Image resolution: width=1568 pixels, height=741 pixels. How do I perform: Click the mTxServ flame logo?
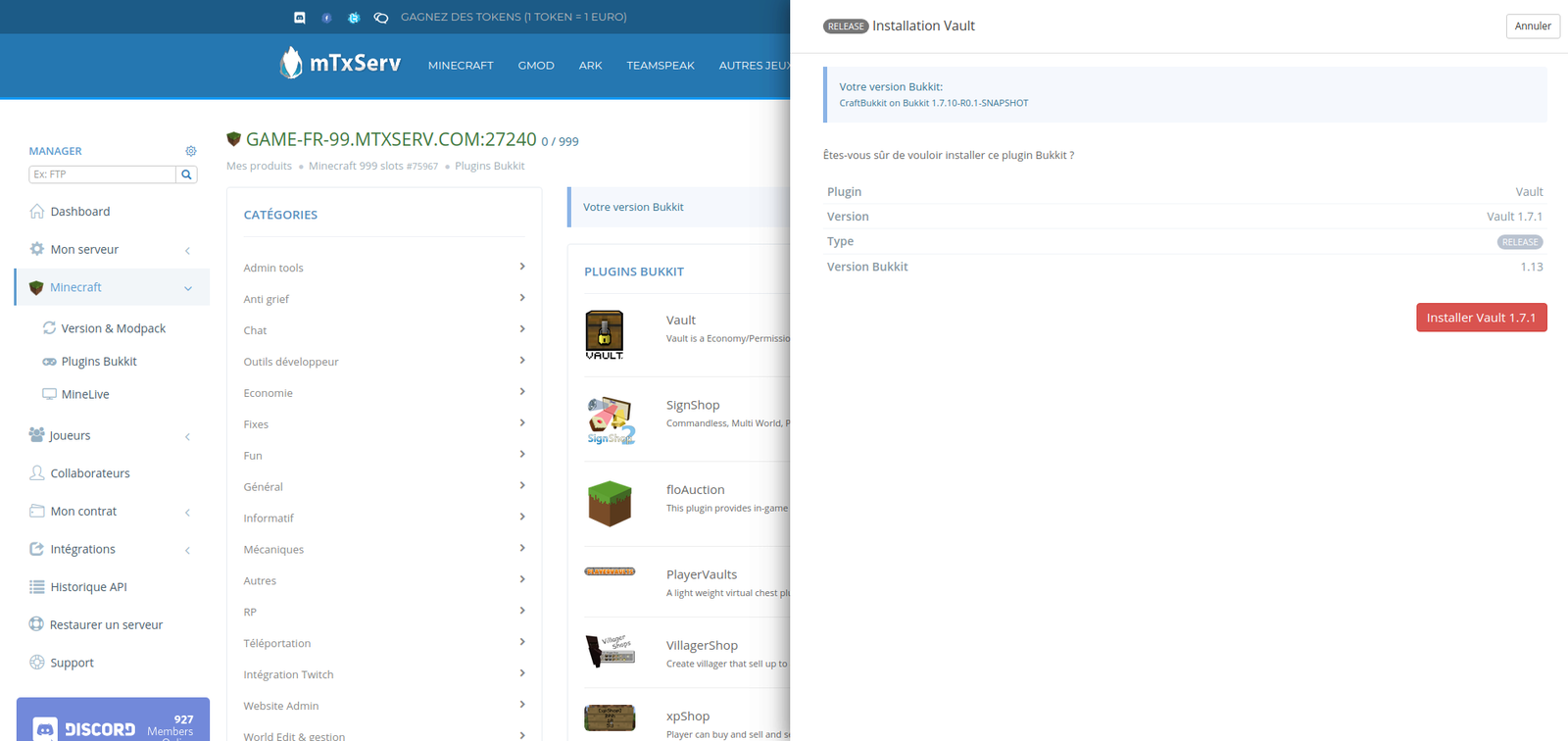tap(291, 63)
